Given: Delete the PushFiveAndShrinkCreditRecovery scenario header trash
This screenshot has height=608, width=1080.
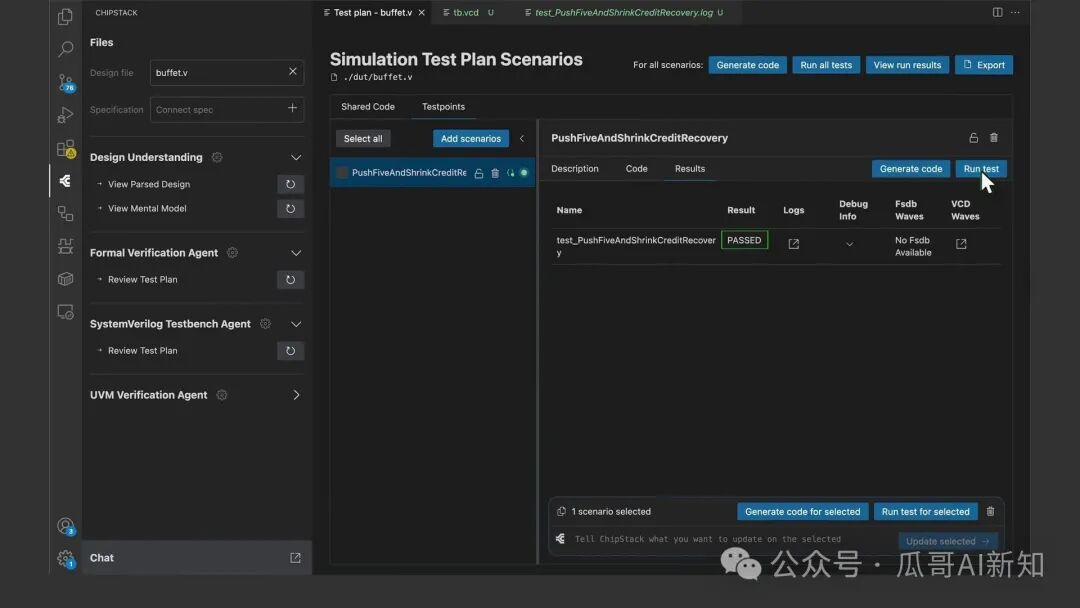Looking at the screenshot, I should tap(993, 138).
